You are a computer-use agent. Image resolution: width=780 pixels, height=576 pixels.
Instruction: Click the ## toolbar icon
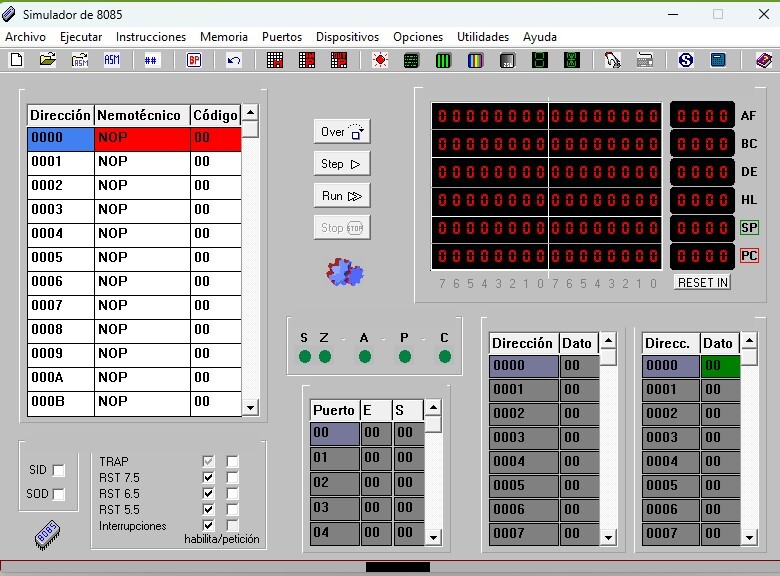tap(151, 60)
